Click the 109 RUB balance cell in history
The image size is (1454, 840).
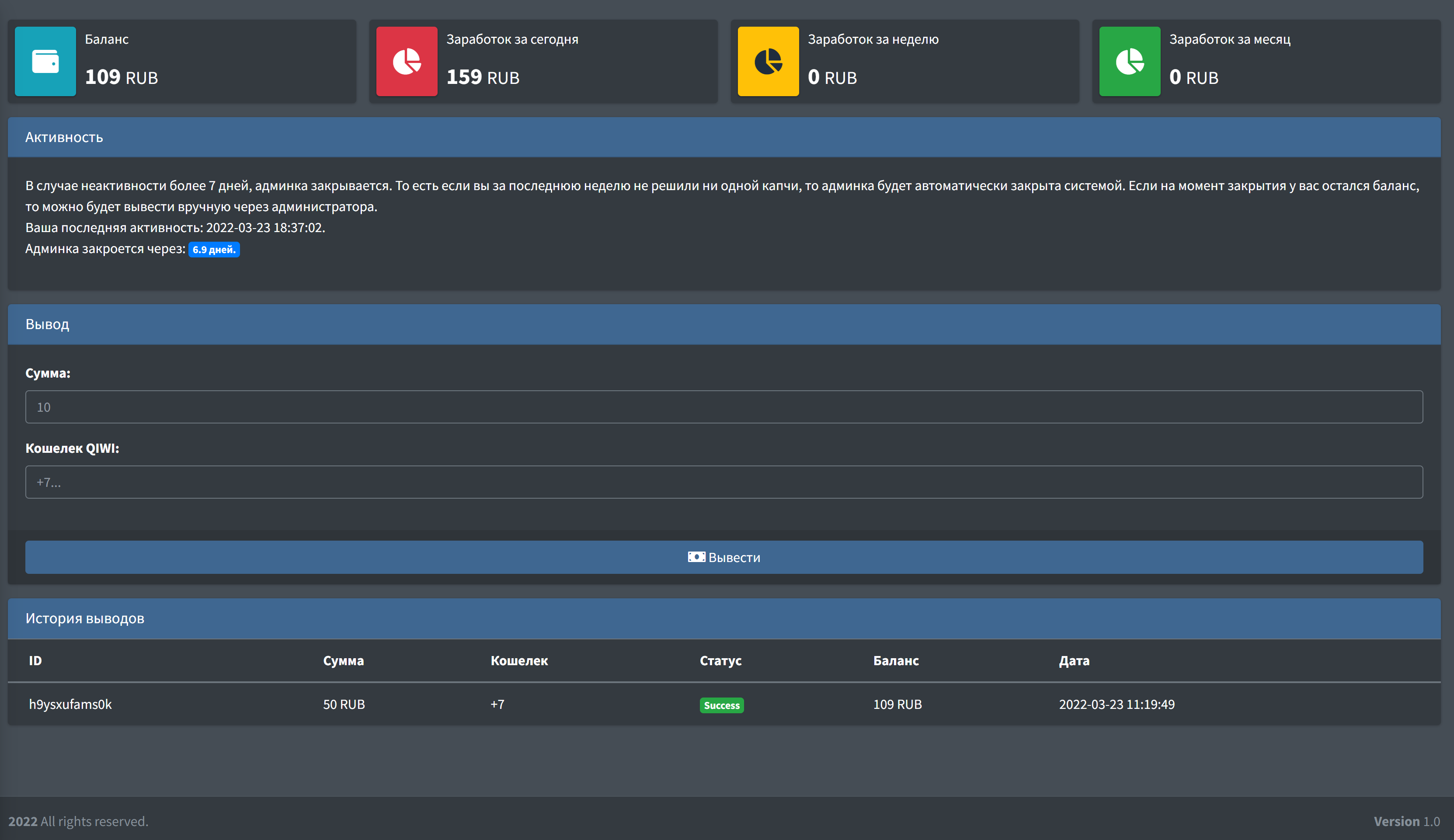[x=897, y=705]
